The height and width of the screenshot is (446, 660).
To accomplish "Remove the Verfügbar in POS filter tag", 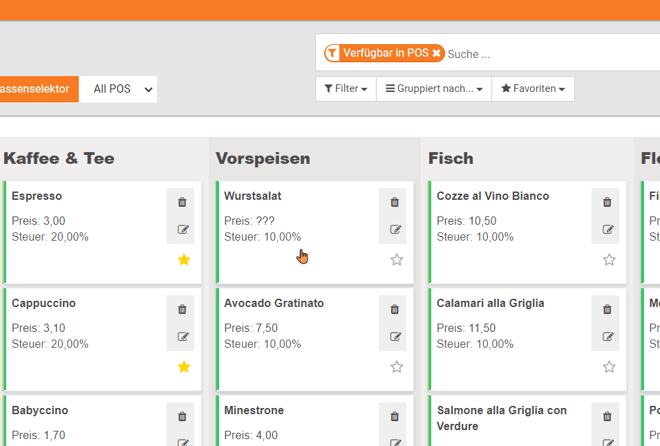I will 437,54.
